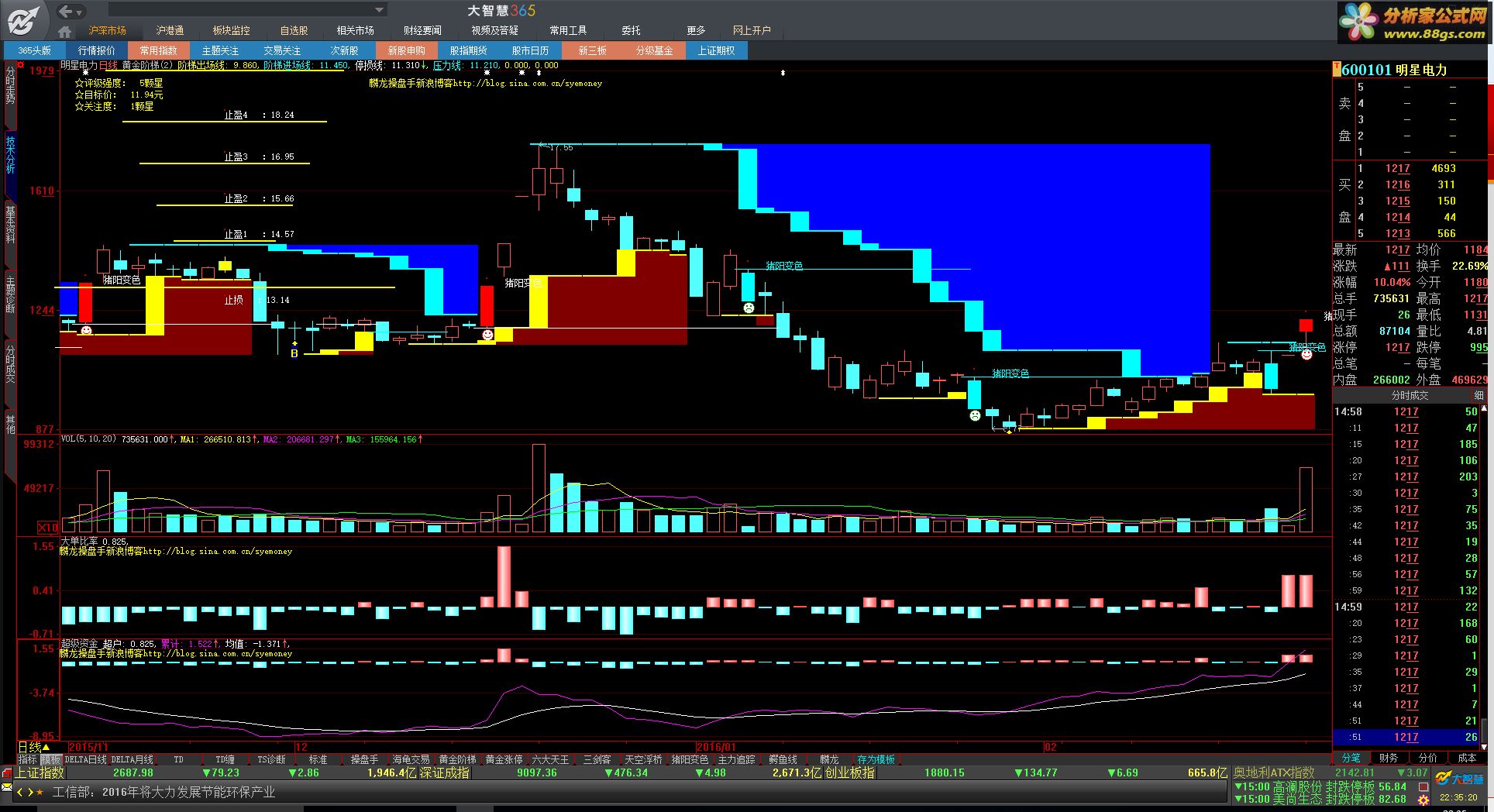The height and width of the screenshot is (812, 1494).
Task: Open the 分时成交 side tab
Action: tap(10, 363)
